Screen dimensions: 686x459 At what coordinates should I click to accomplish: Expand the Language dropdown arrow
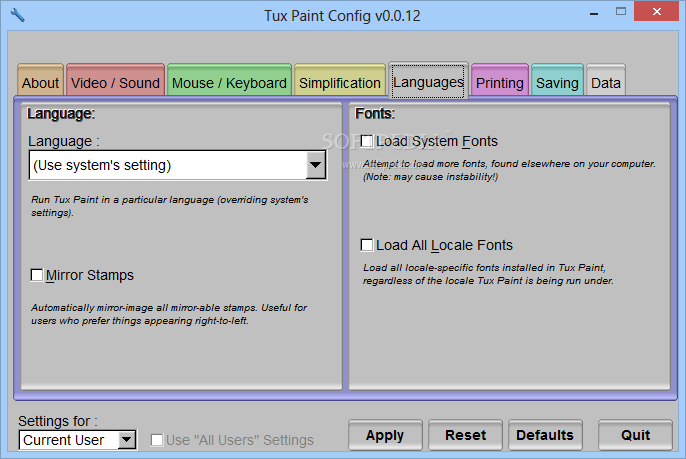tap(315, 165)
